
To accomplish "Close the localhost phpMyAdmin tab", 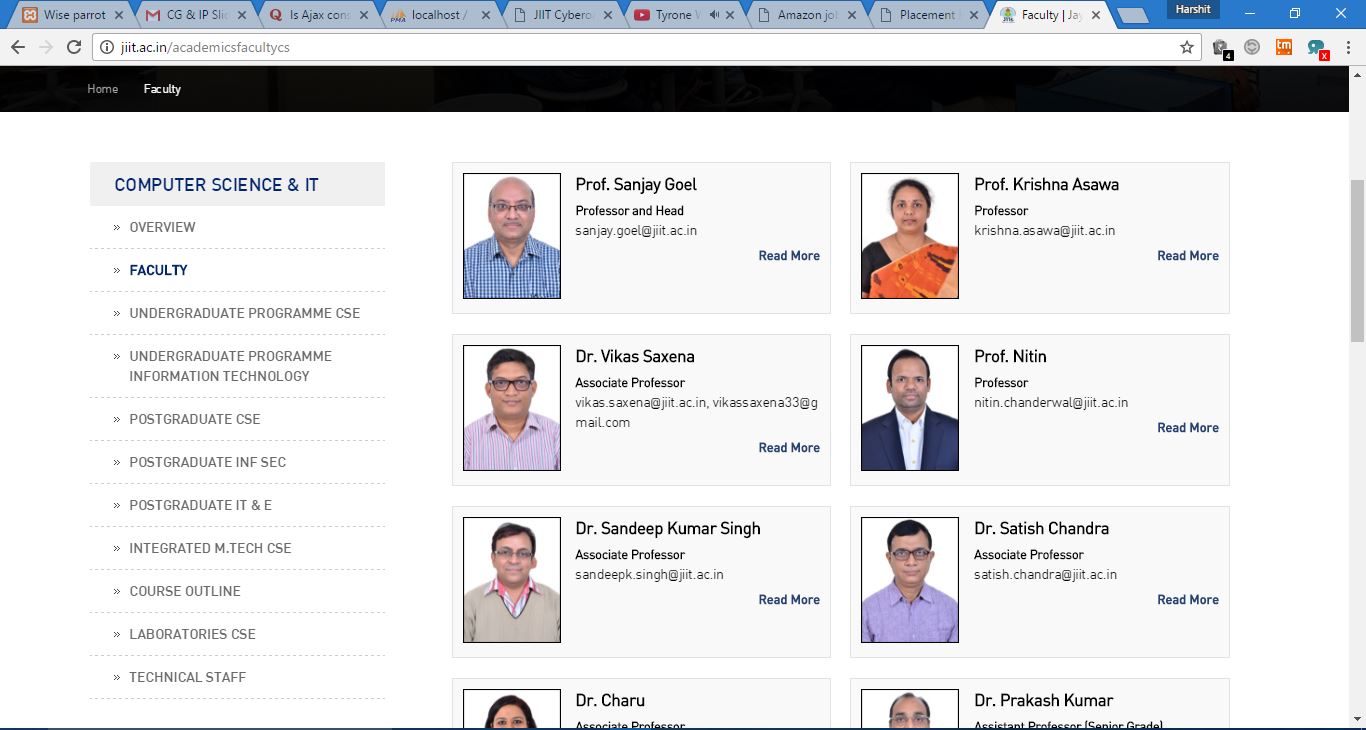I will click(486, 15).
